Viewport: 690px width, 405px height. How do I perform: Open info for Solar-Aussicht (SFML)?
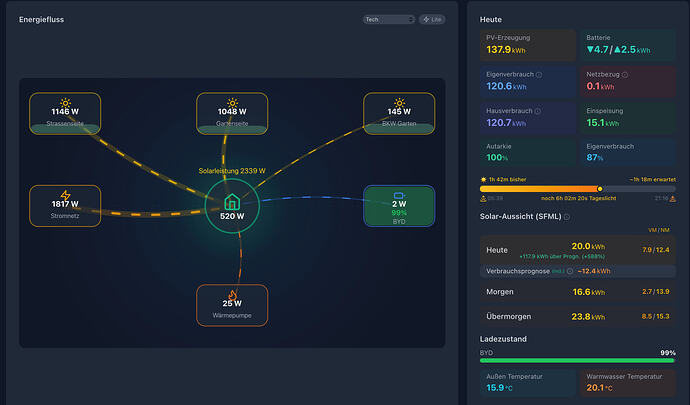point(567,217)
